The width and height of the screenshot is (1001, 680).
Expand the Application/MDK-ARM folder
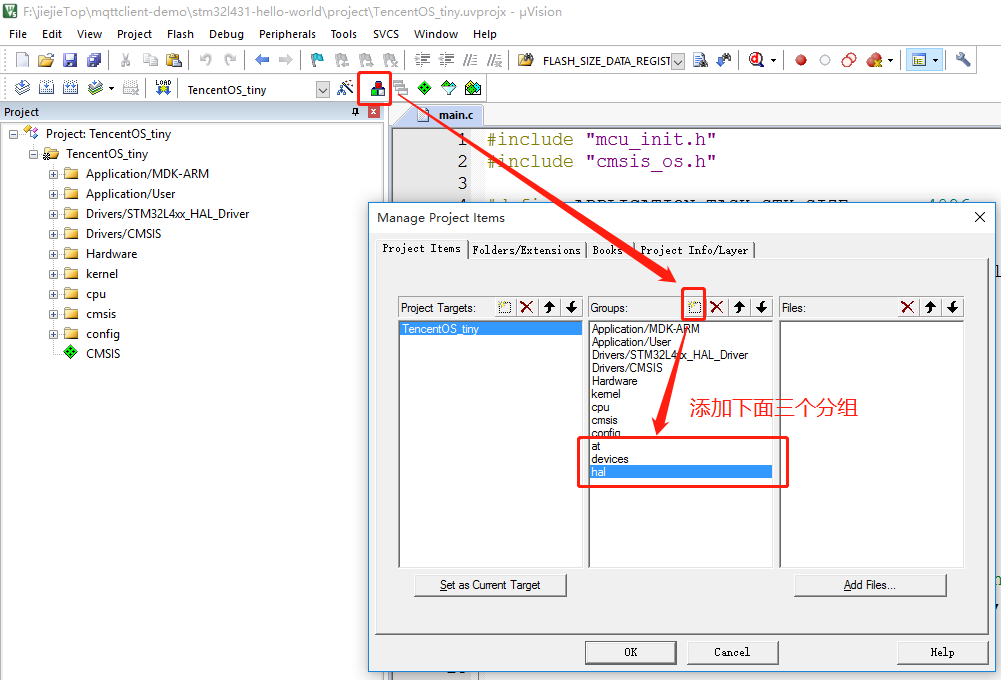pyautogui.click(x=54, y=174)
